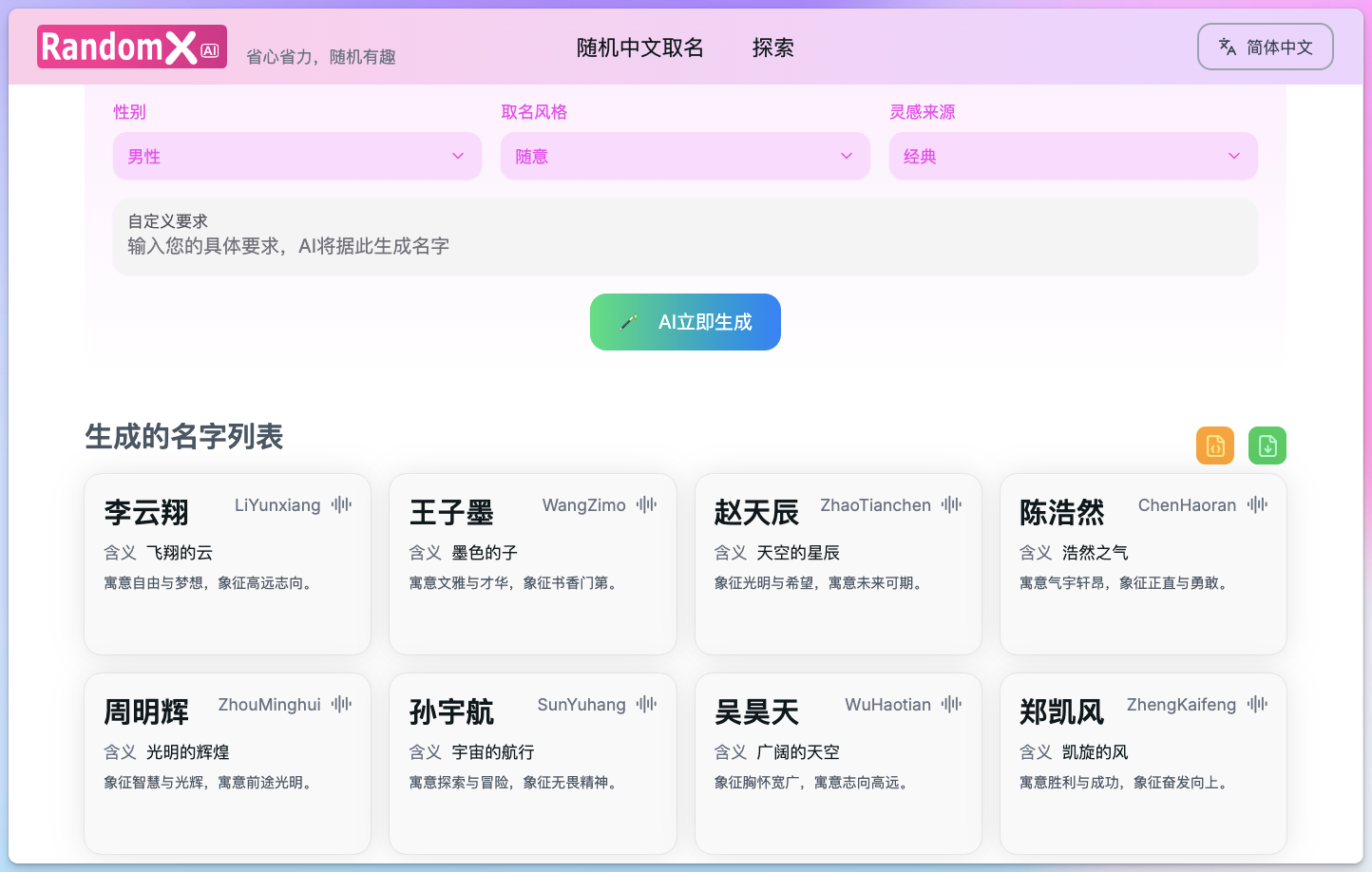Screen dimensions: 1372x872
Task: Play pronunciation audio for 王子墨
Action: (x=646, y=504)
